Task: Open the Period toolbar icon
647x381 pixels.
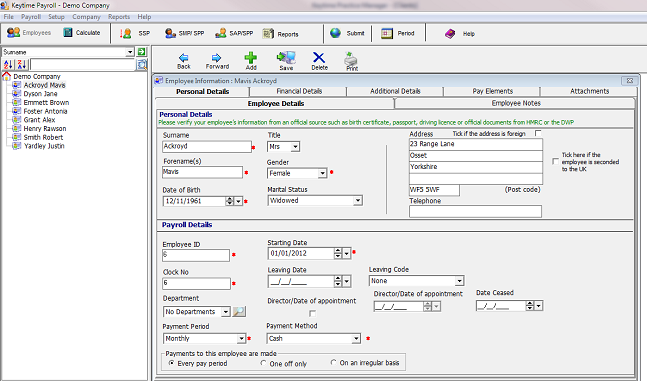Action: (387, 33)
